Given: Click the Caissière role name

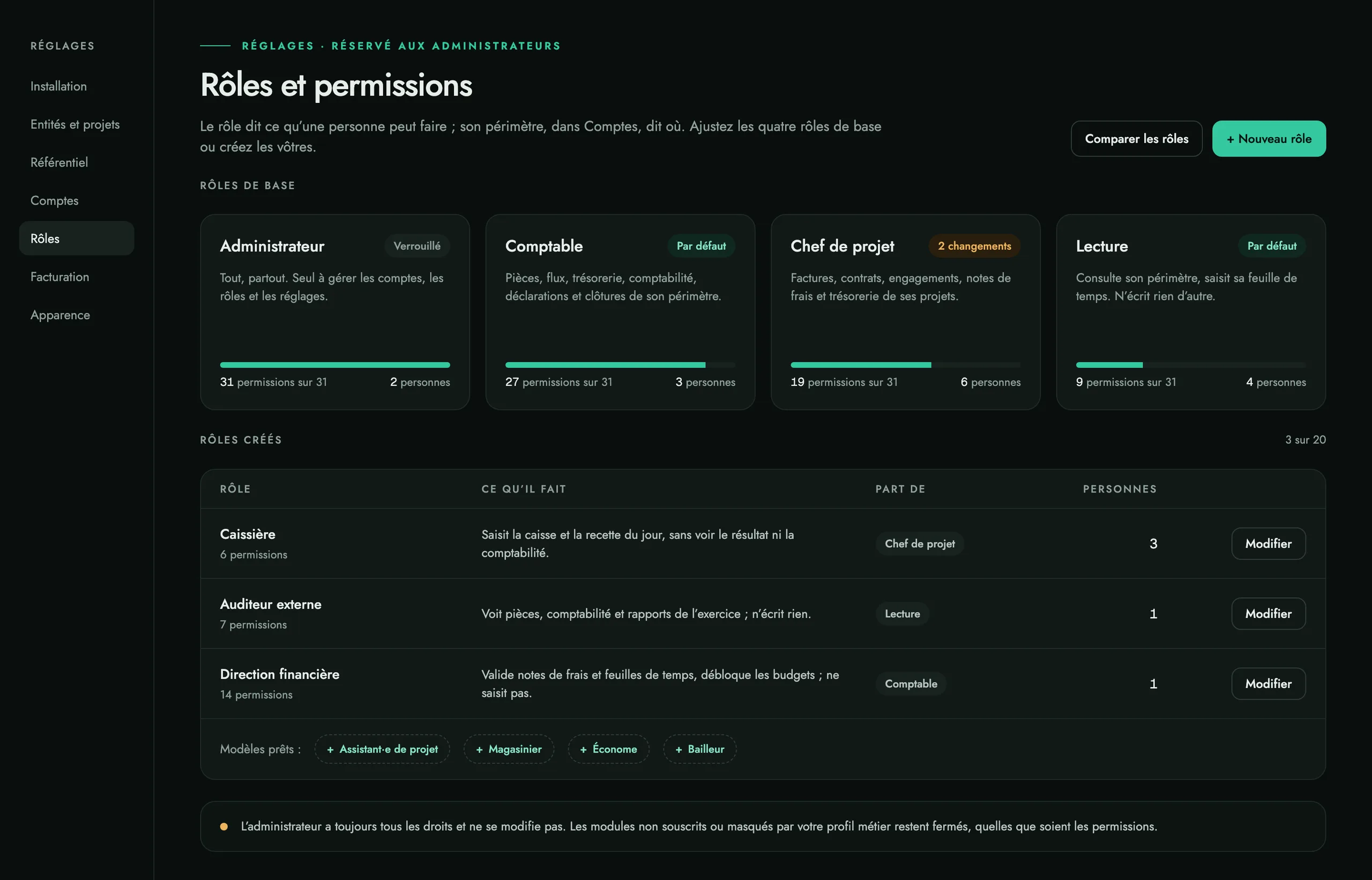Looking at the screenshot, I should click(248, 534).
